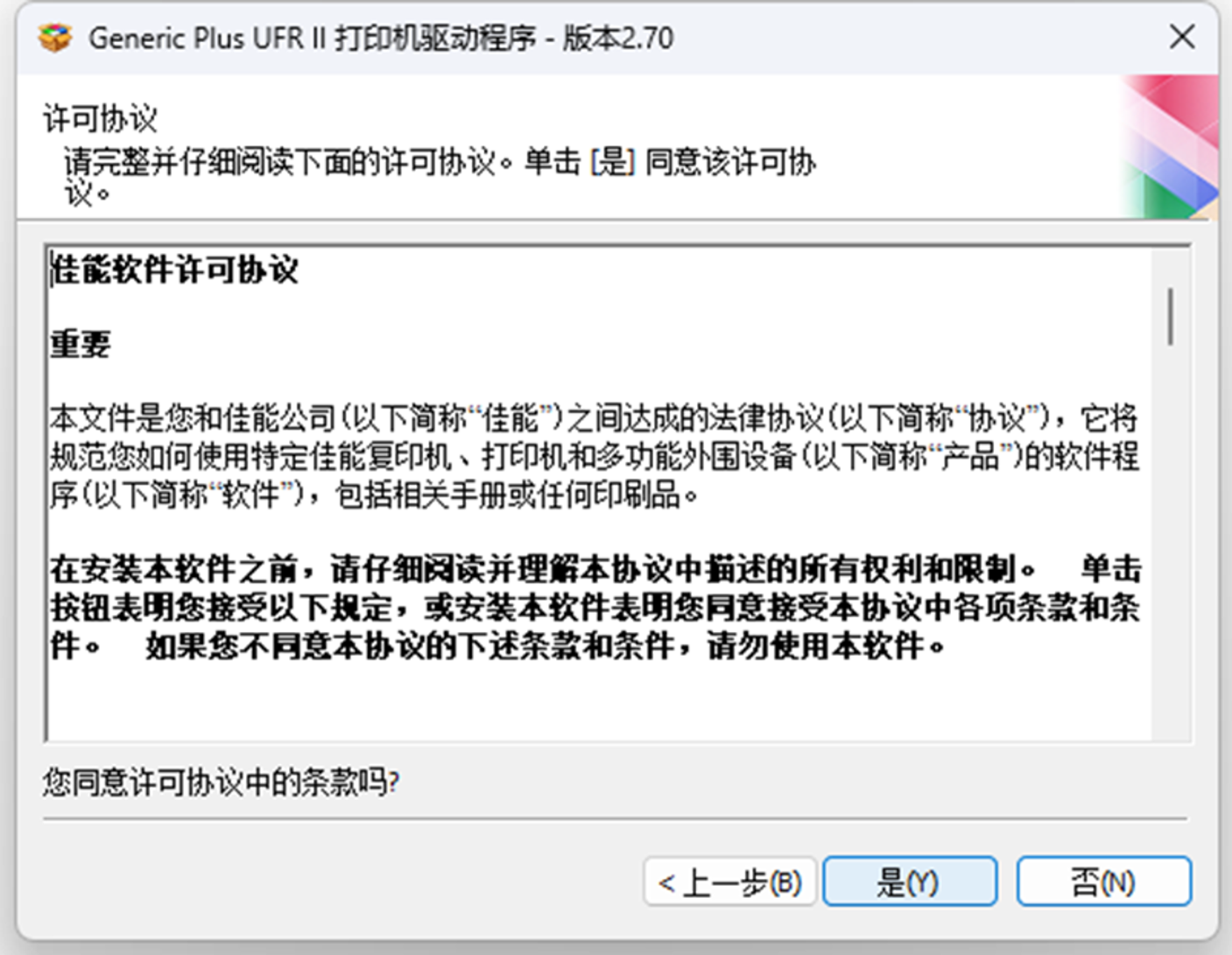Screen dimensions: 1232x955
Task: Click the license text scrollbar thumb
Action: point(1171,316)
